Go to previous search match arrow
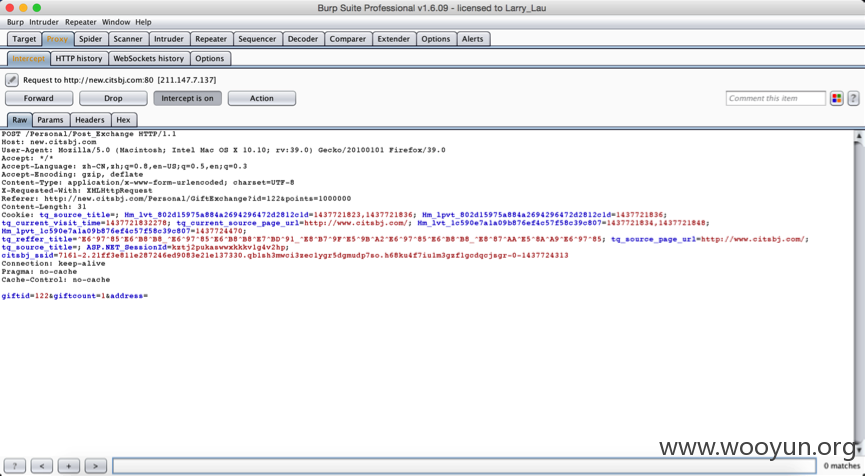 point(42,466)
